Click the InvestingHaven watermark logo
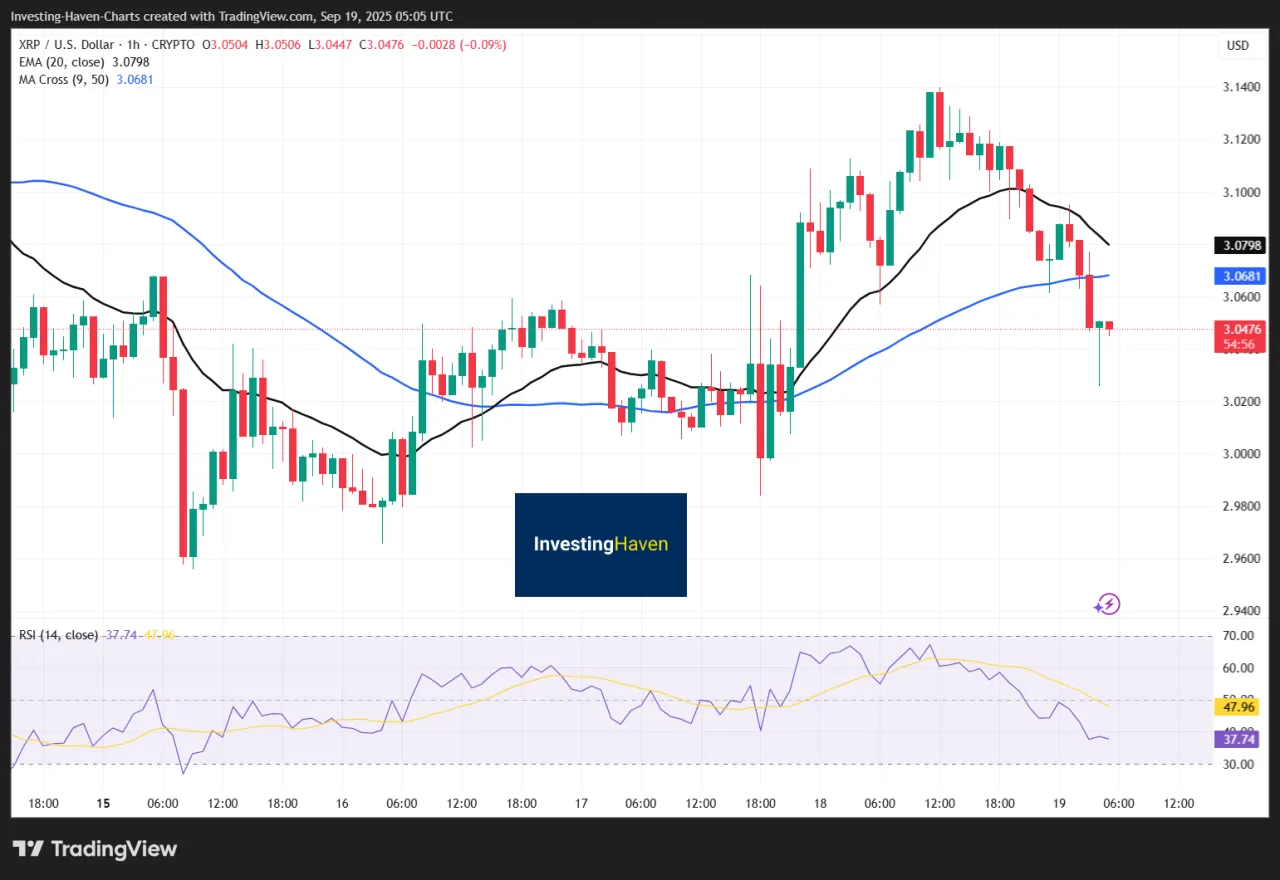This screenshot has height=880, width=1280. (x=600, y=545)
